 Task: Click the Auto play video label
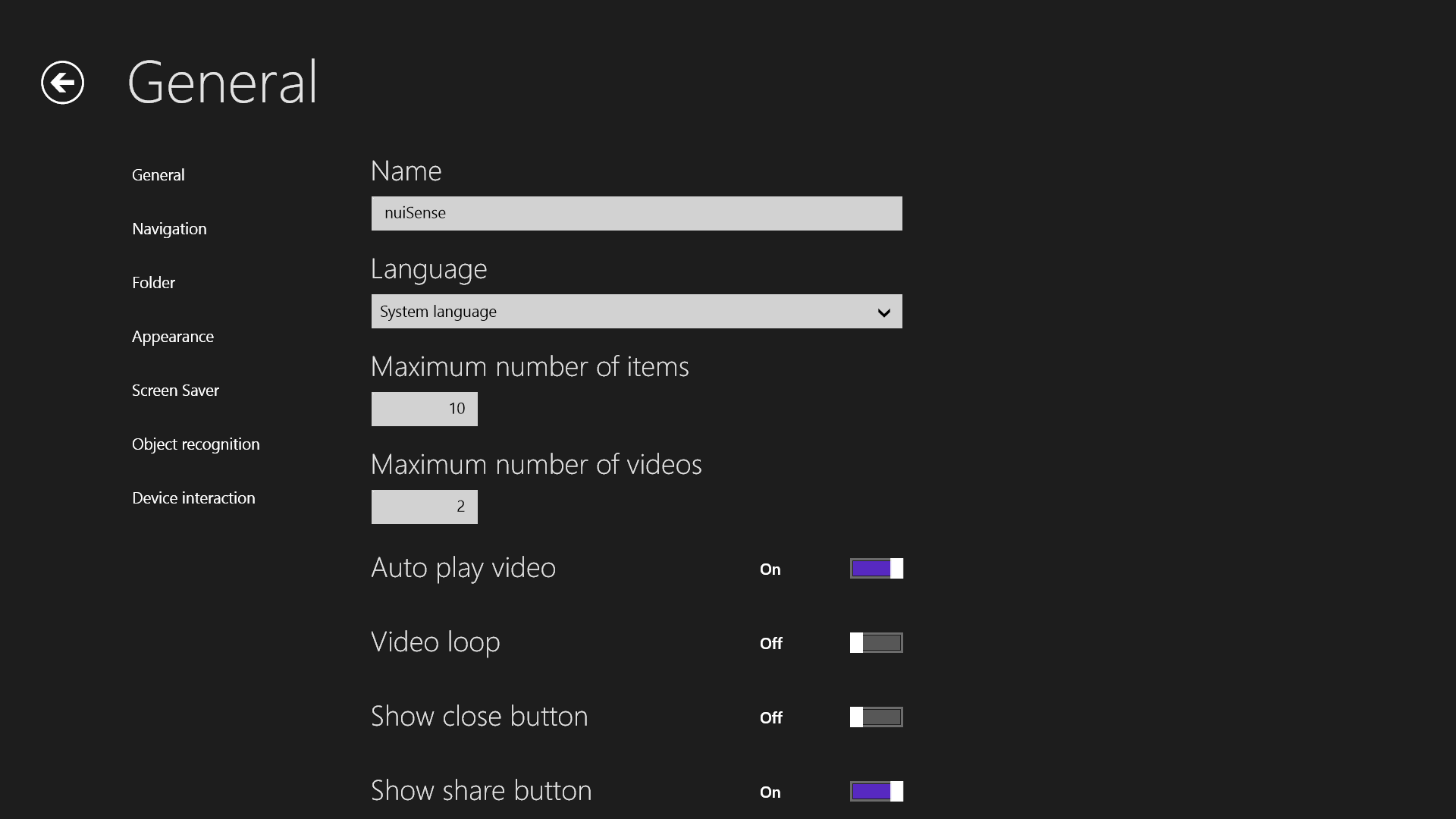[x=463, y=568]
